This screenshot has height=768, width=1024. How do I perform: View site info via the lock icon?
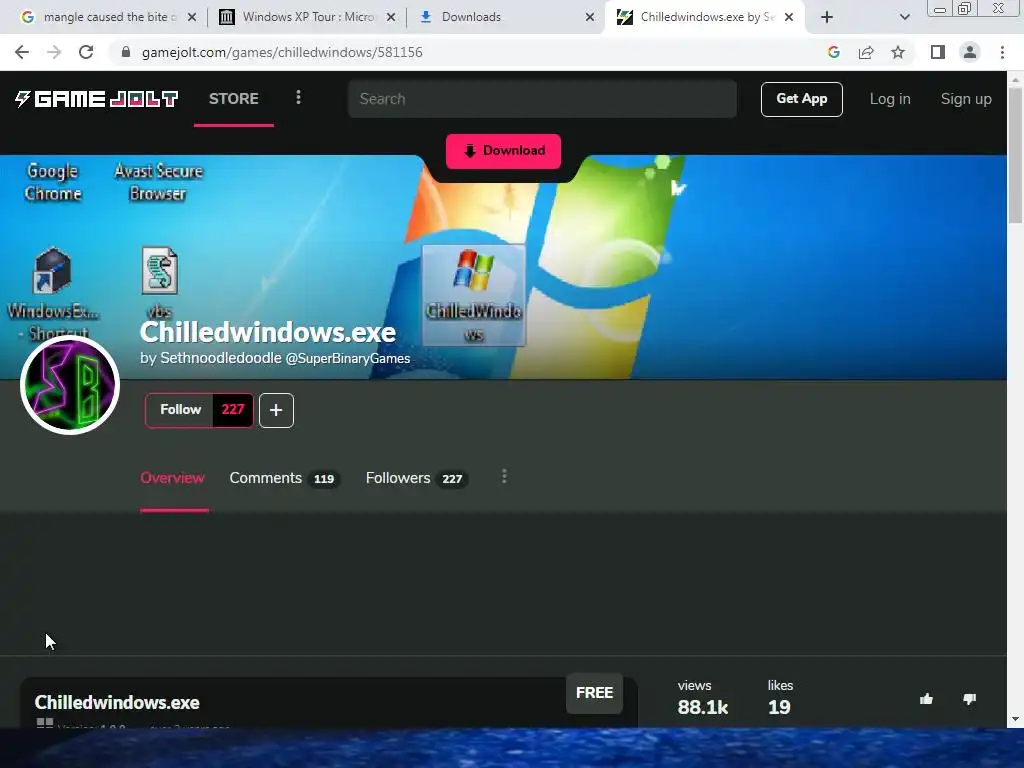click(x=126, y=52)
